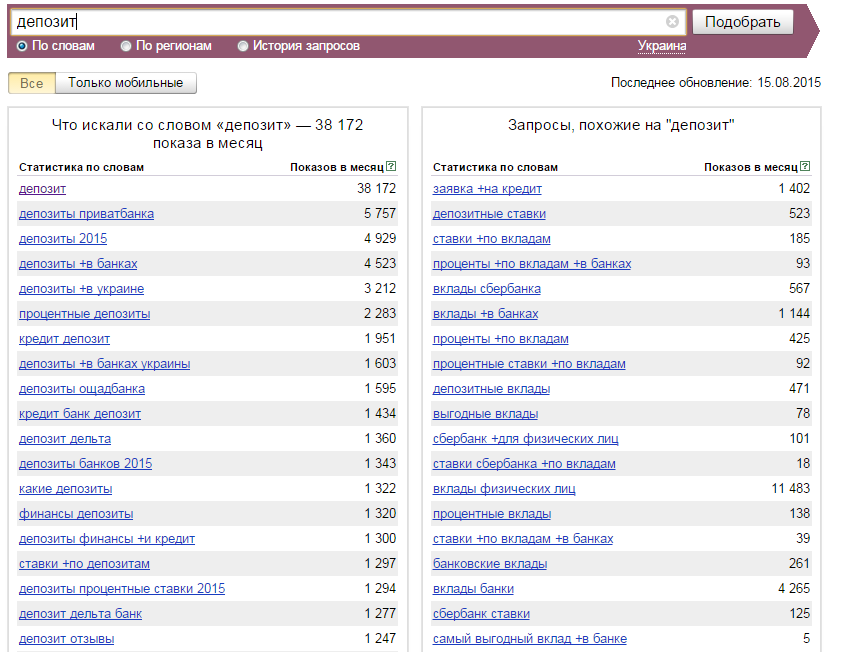
Task: Open the 'депозиты банков 2015' link
Action: click(x=85, y=464)
